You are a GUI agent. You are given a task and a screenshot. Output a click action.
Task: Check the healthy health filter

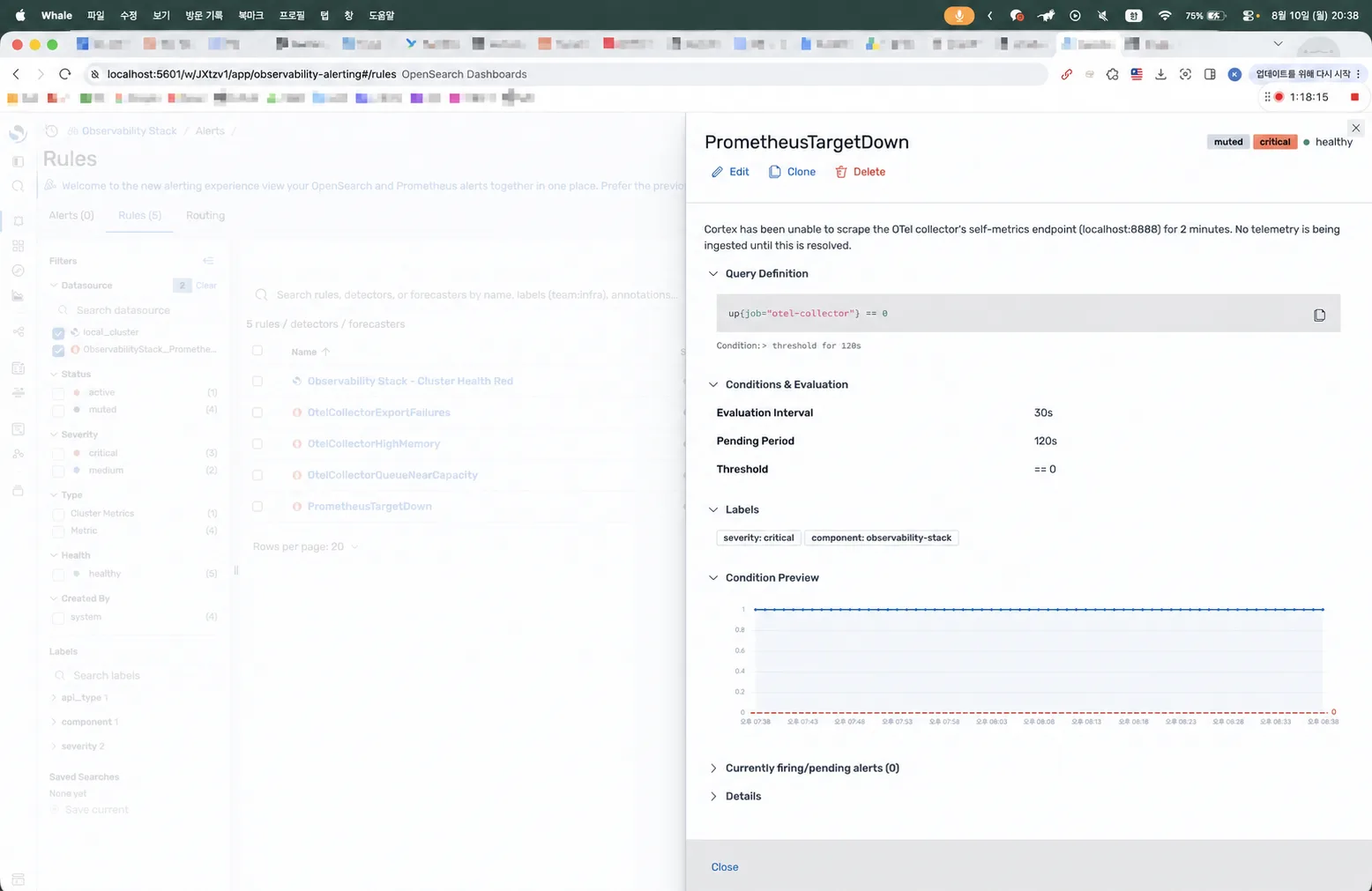point(58,575)
